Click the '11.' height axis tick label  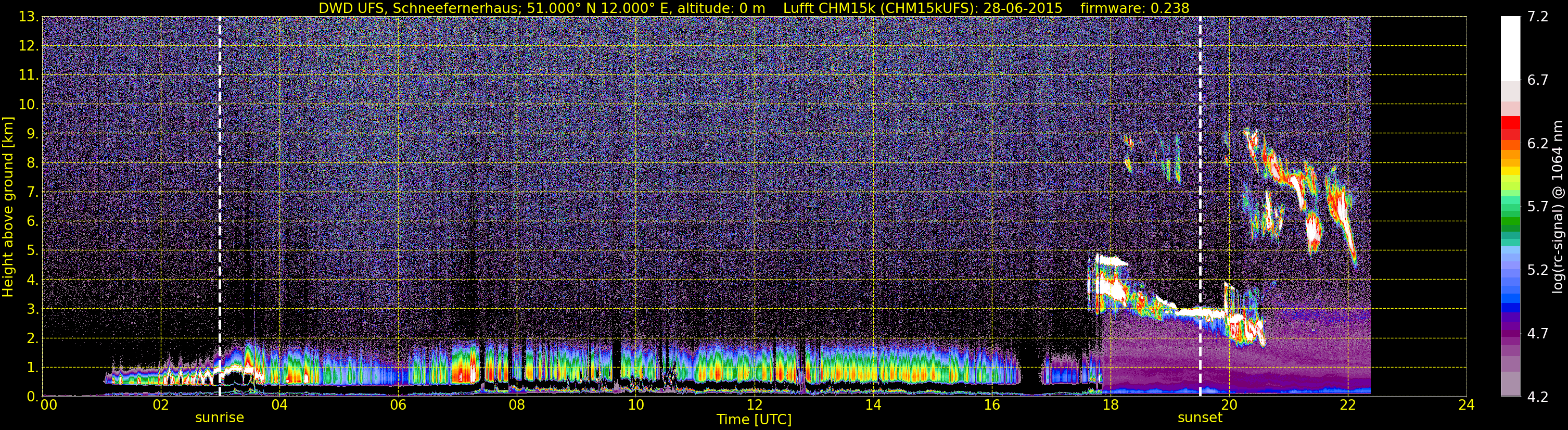coord(29,75)
